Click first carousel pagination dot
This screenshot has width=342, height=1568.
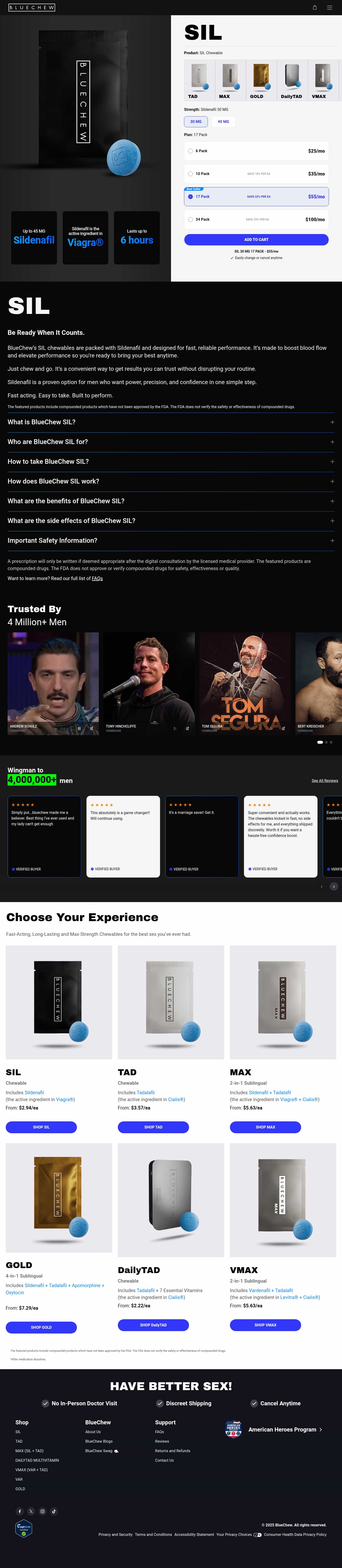[x=320, y=742]
